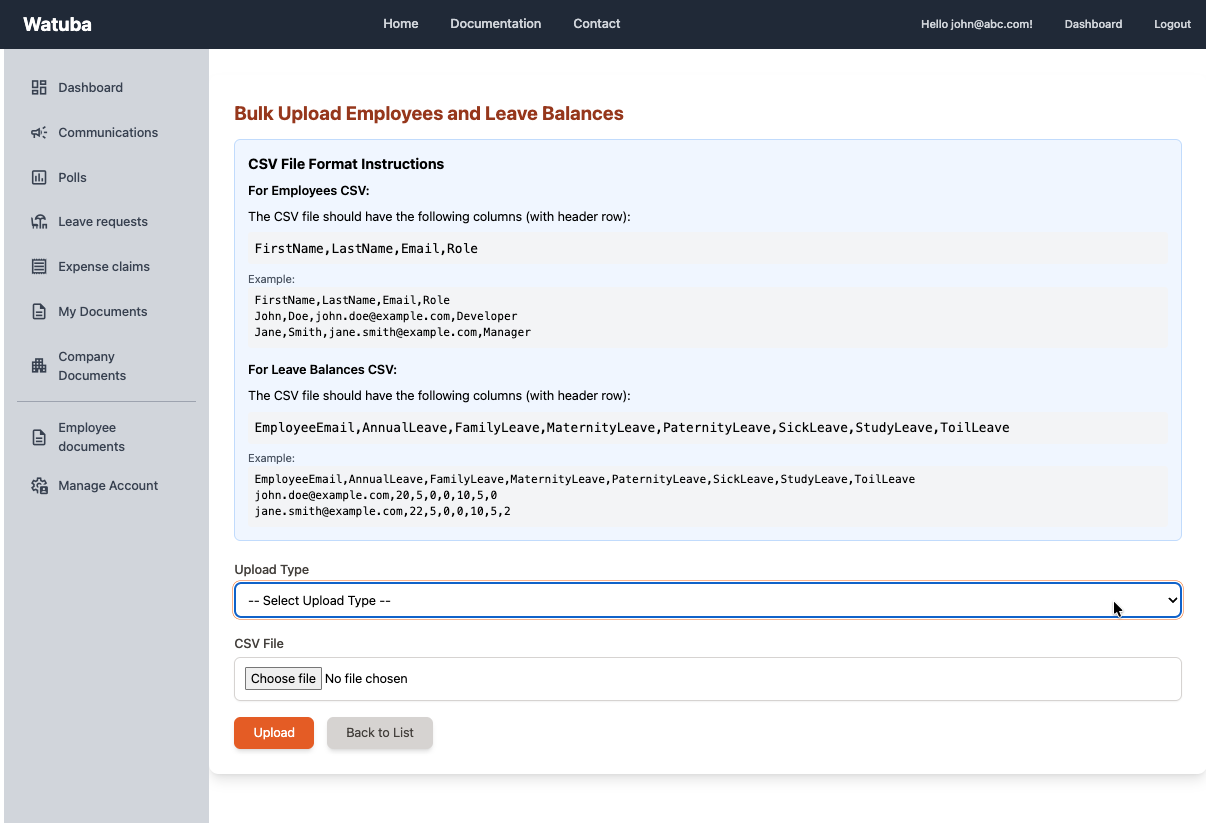The width and height of the screenshot is (1206, 823).
Task: Open Contact in top navigation
Action: coord(597,24)
